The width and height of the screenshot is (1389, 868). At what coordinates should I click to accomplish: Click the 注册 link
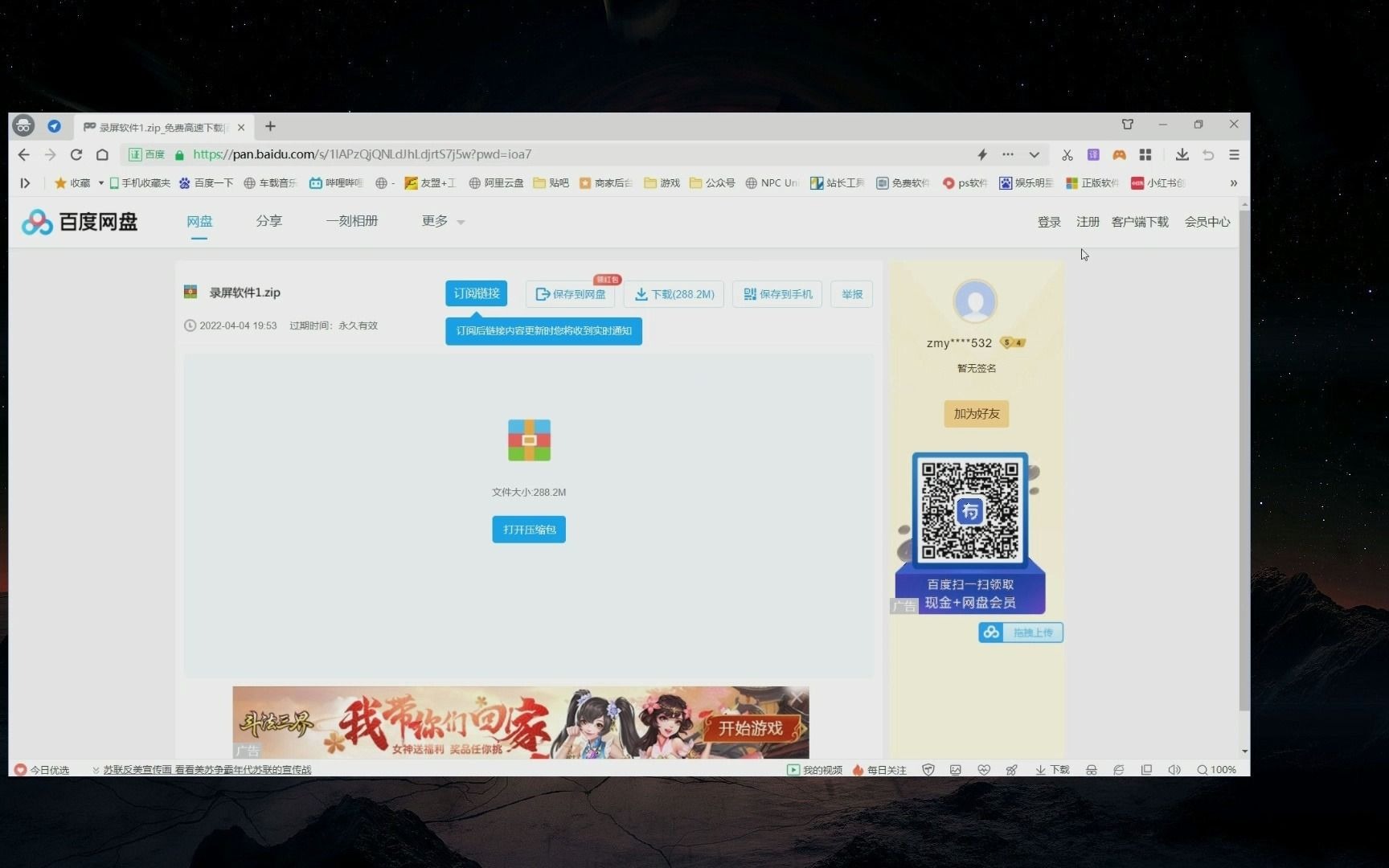coord(1088,222)
